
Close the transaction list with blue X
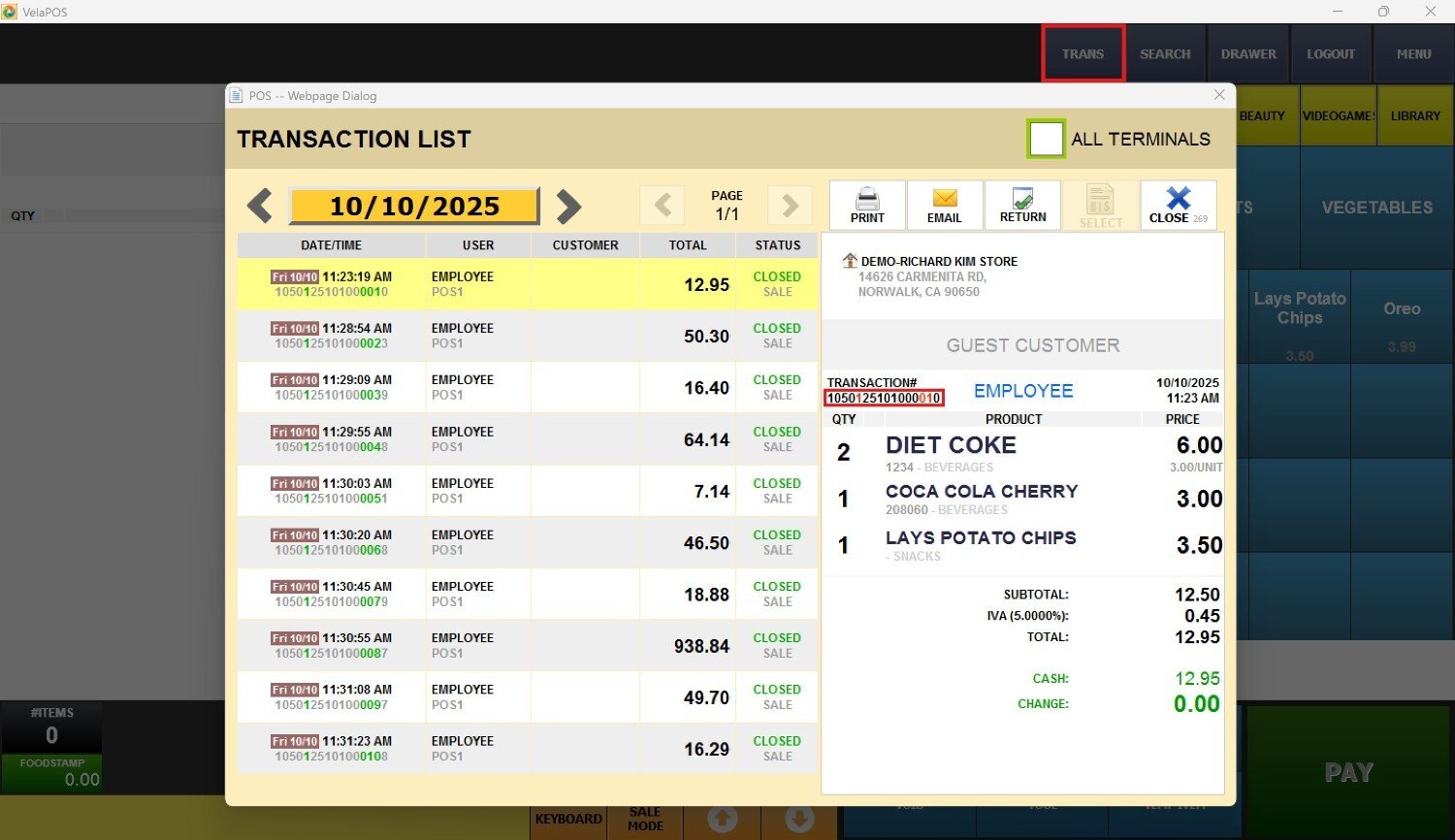(x=1178, y=205)
